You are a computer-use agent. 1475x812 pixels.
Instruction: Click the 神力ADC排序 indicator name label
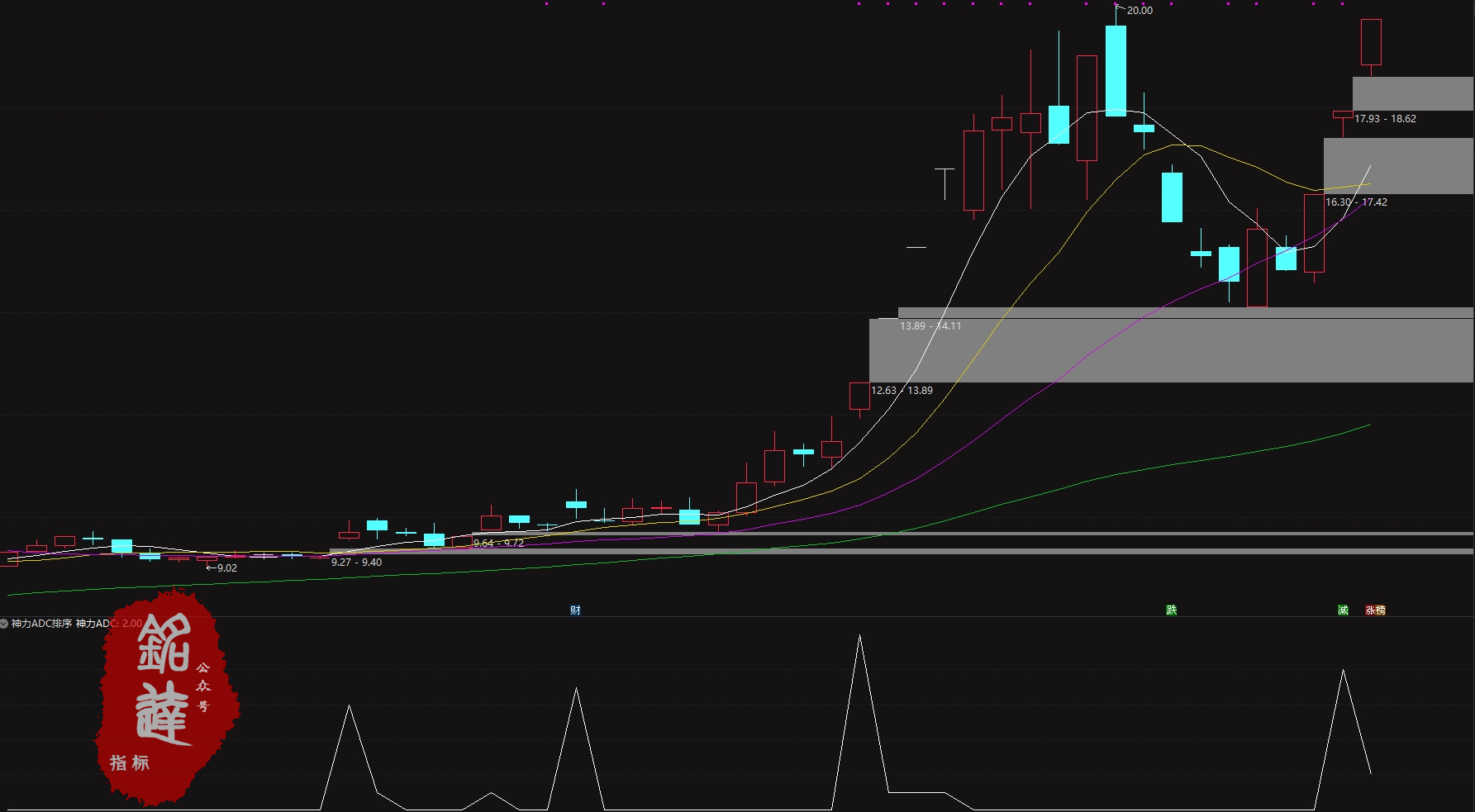click(x=41, y=624)
